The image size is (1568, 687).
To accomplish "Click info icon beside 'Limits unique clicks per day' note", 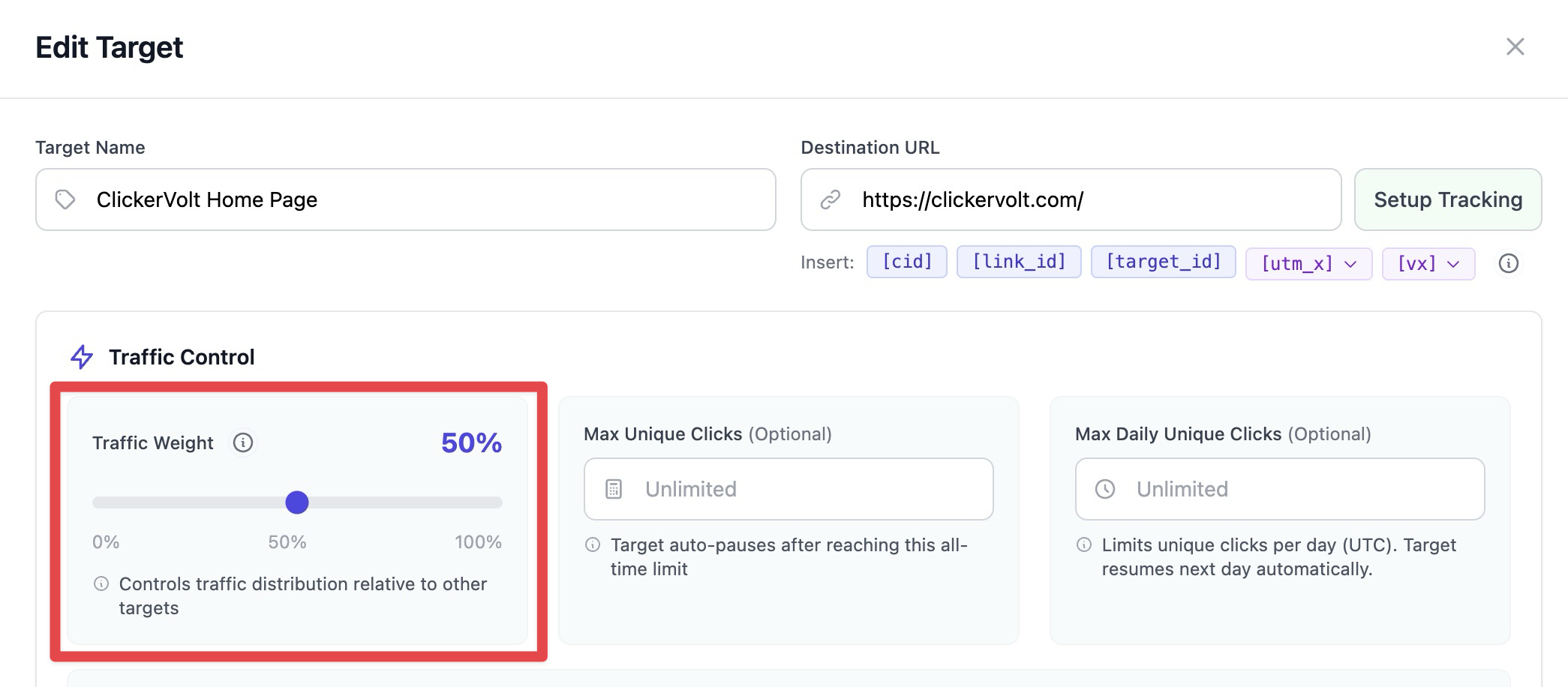I will tap(1084, 544).
